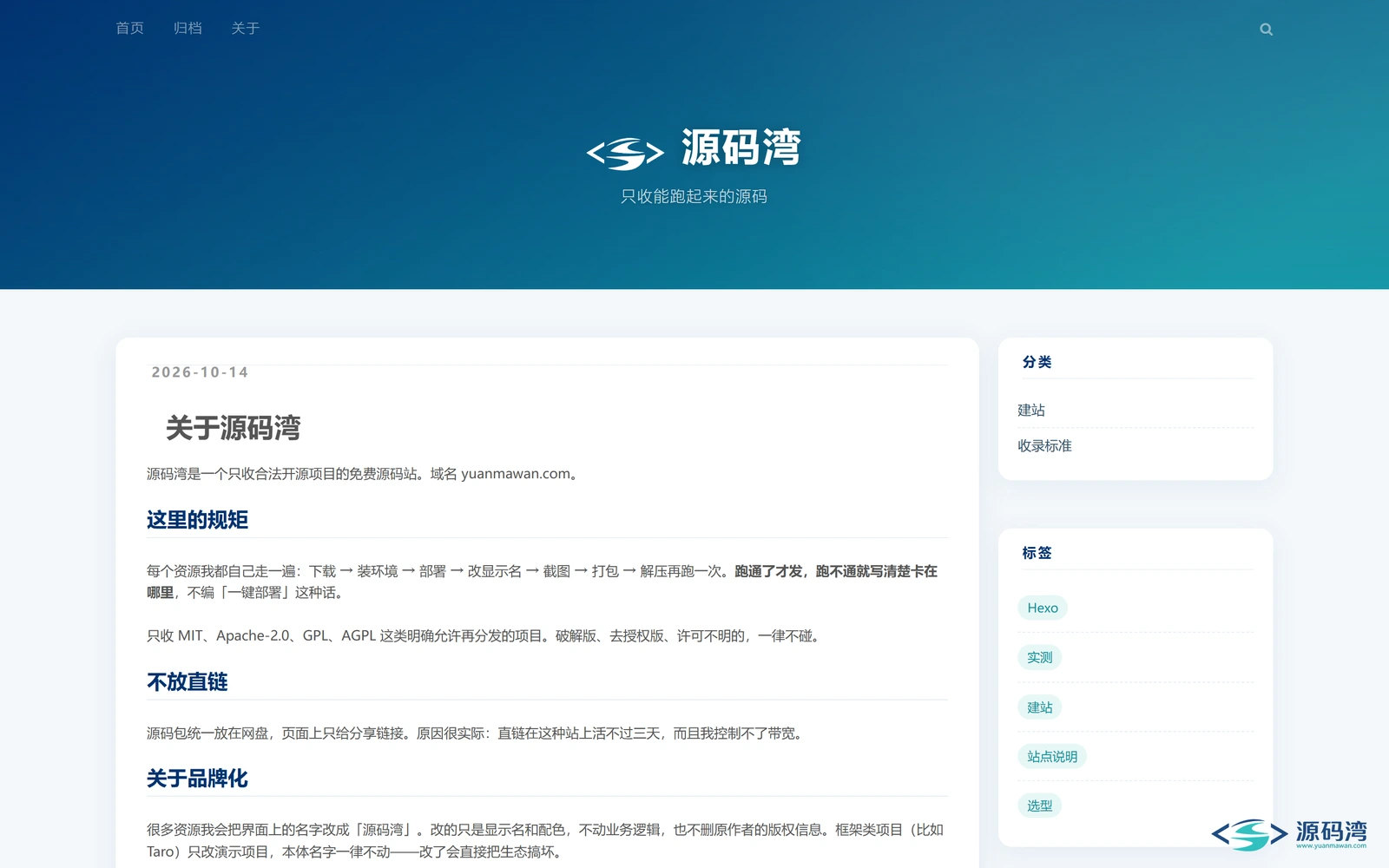The image size is (1389, 868).
Task: Select the 建站 tag under 标签
Action: tap(1039, 707)
